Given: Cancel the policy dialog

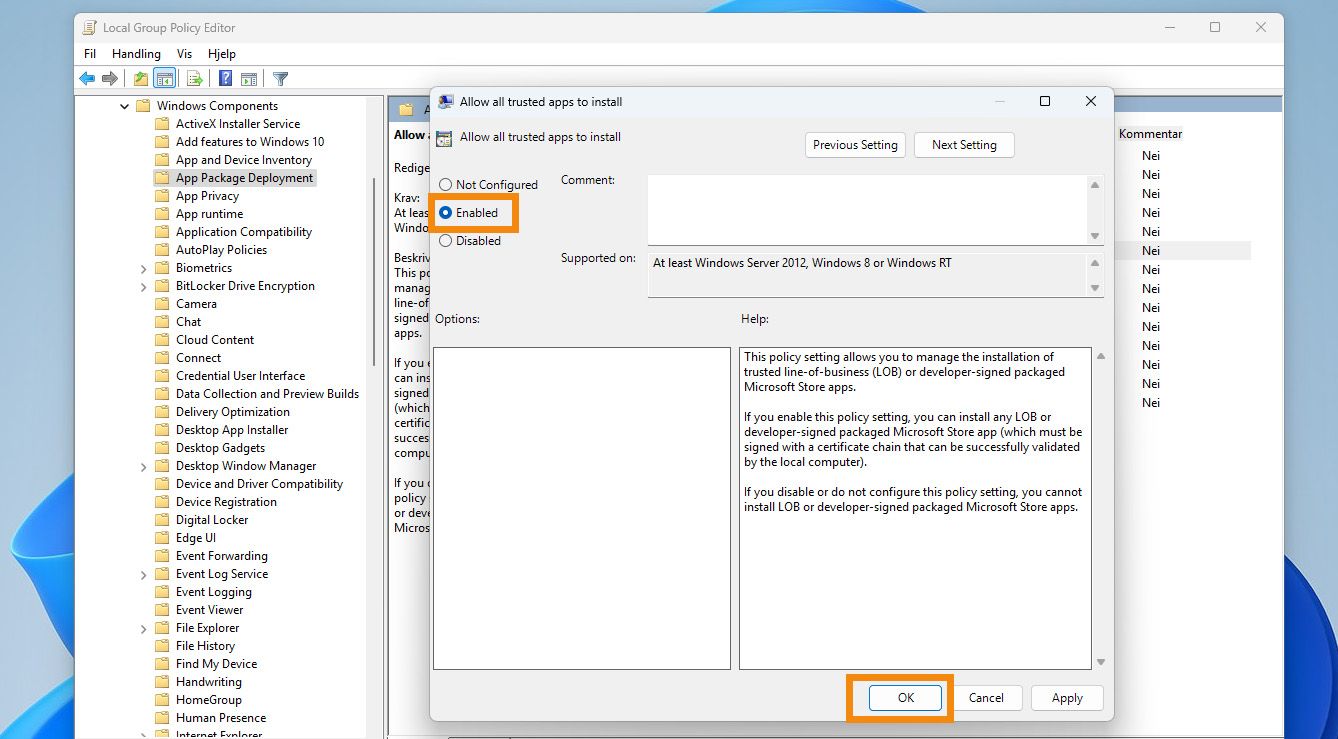Looking at the screenshot, I should click(x=986, y=698).
